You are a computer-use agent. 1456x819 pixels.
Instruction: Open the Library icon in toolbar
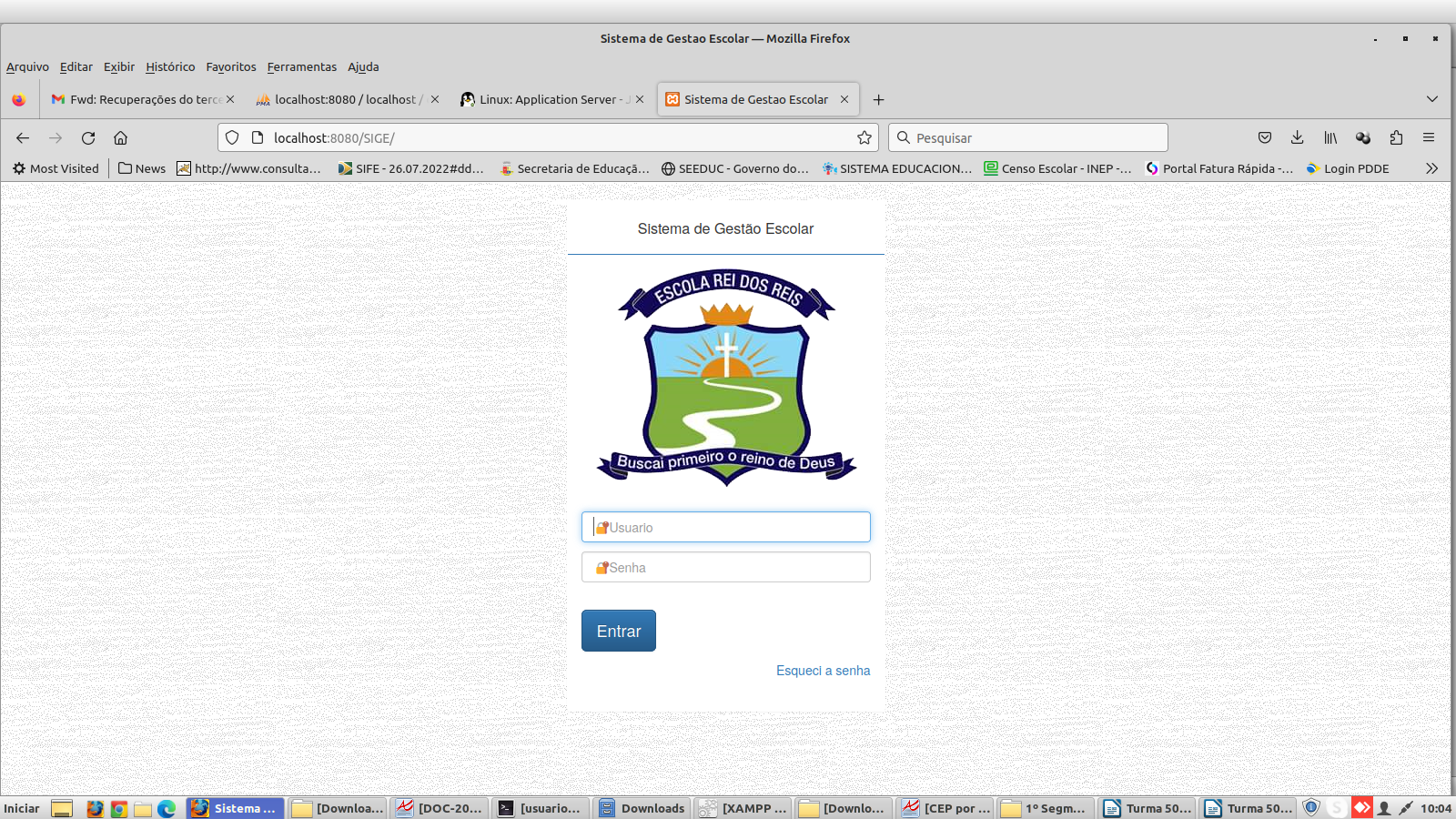point(1330,137)
